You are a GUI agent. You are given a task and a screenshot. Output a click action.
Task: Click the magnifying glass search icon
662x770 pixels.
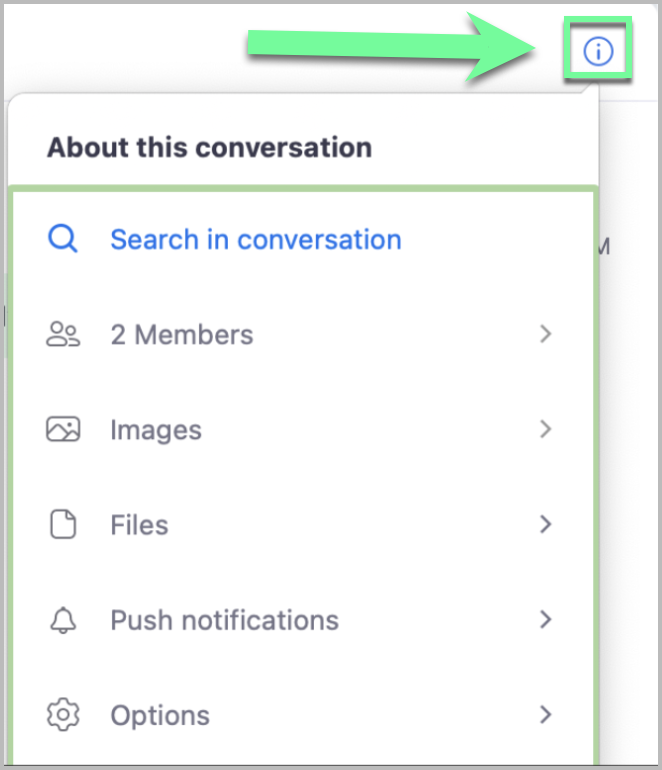point(63,239)
